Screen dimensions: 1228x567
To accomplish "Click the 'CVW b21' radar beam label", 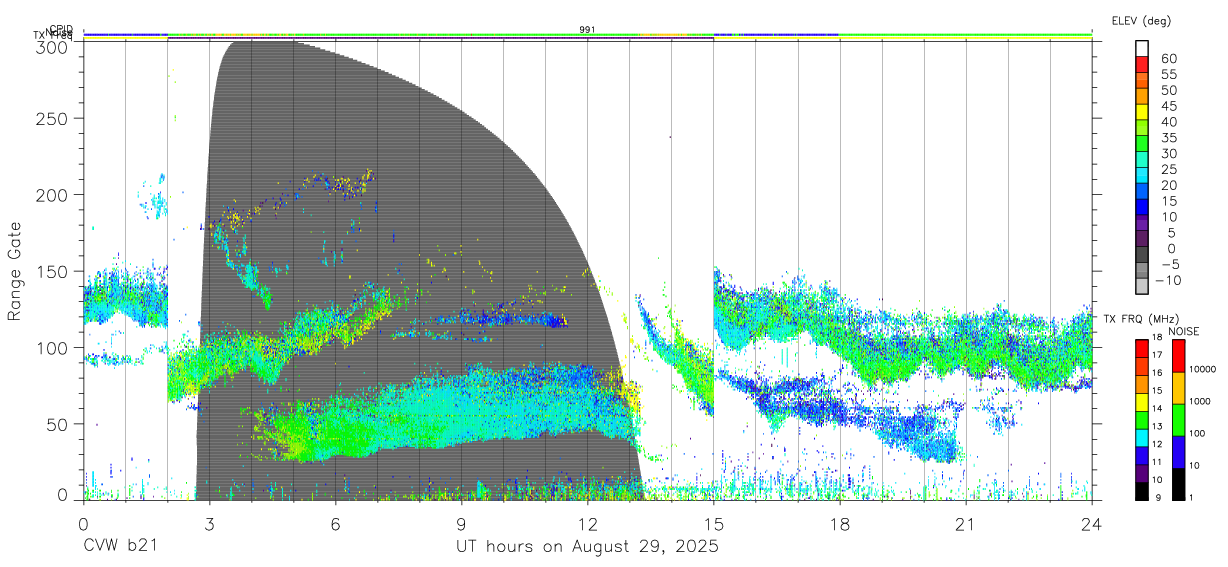I will pyautogui.click(x=119, y=546).
